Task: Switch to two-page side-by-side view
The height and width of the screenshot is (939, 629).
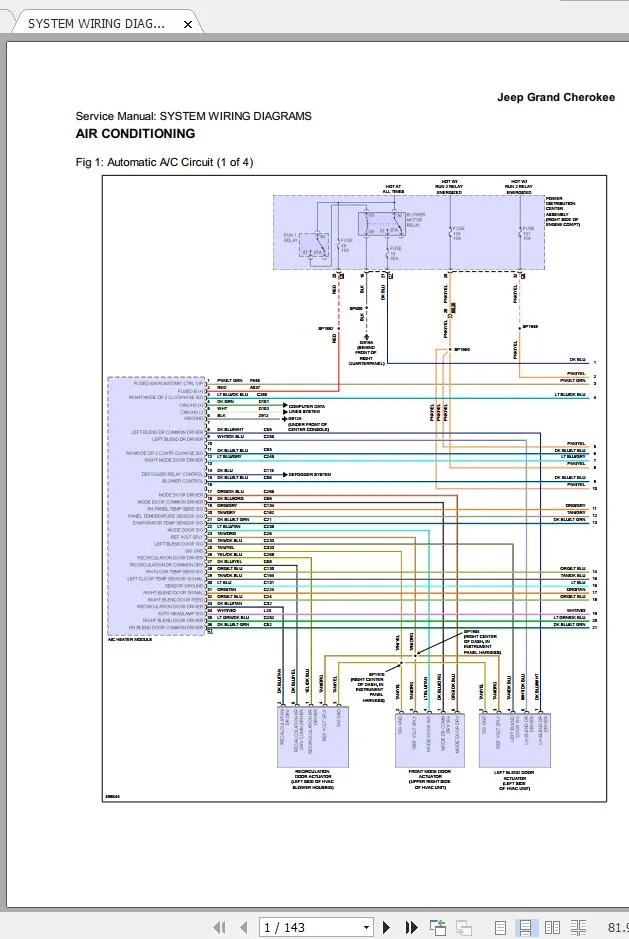Action: click(552, 927)
